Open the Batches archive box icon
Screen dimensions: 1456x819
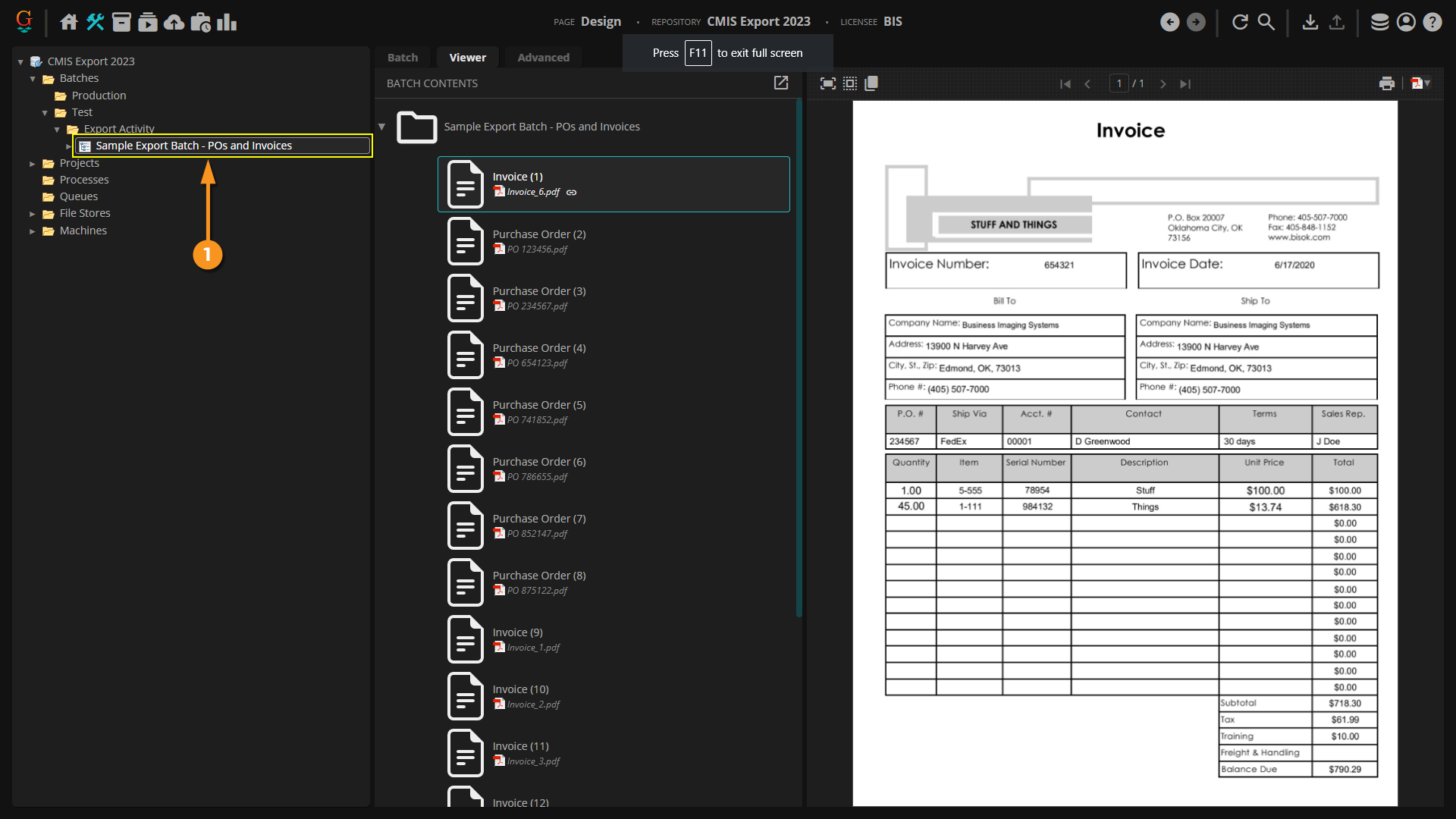pos(121,22)
